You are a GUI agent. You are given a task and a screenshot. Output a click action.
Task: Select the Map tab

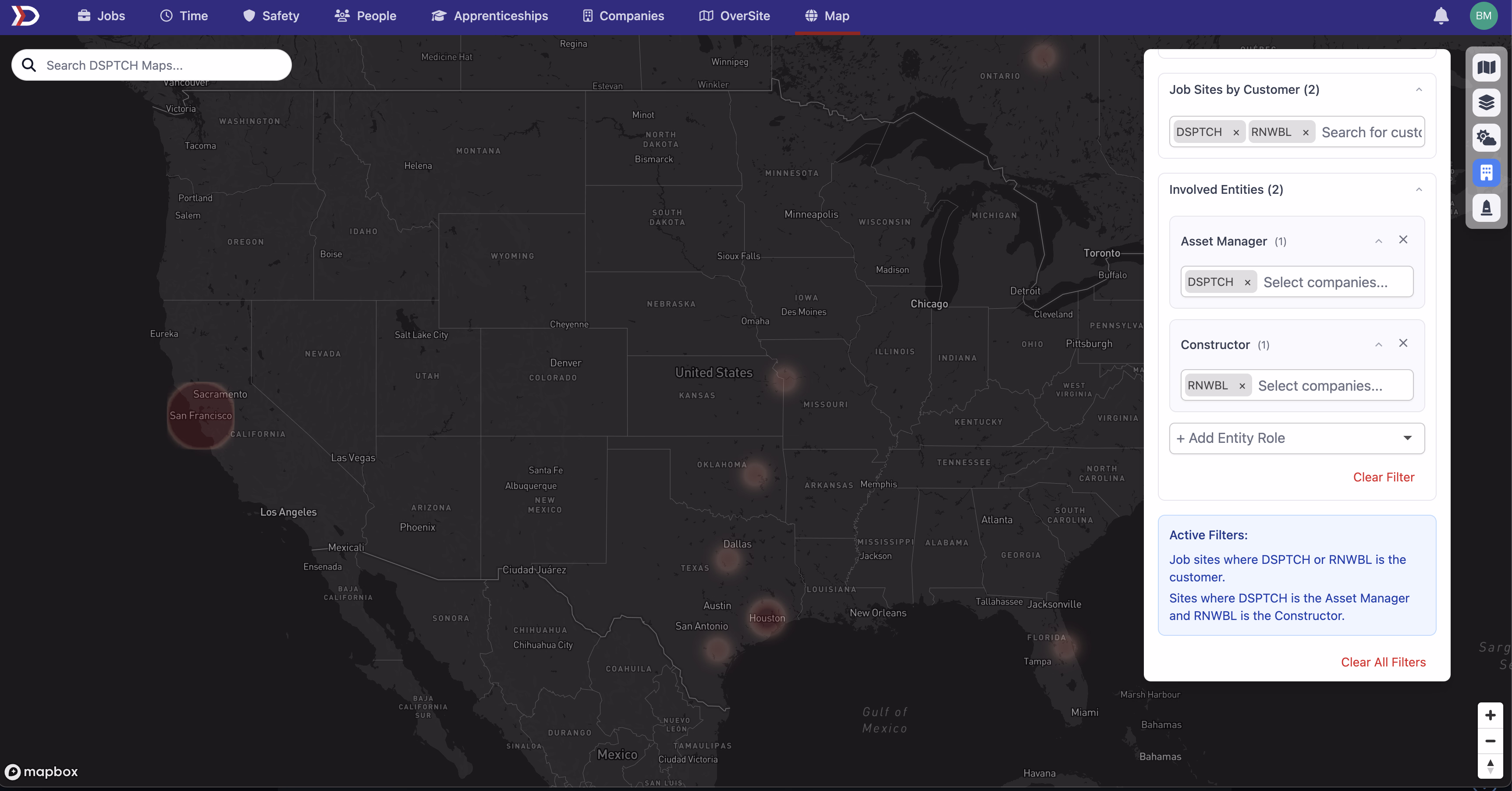point(827,16)
